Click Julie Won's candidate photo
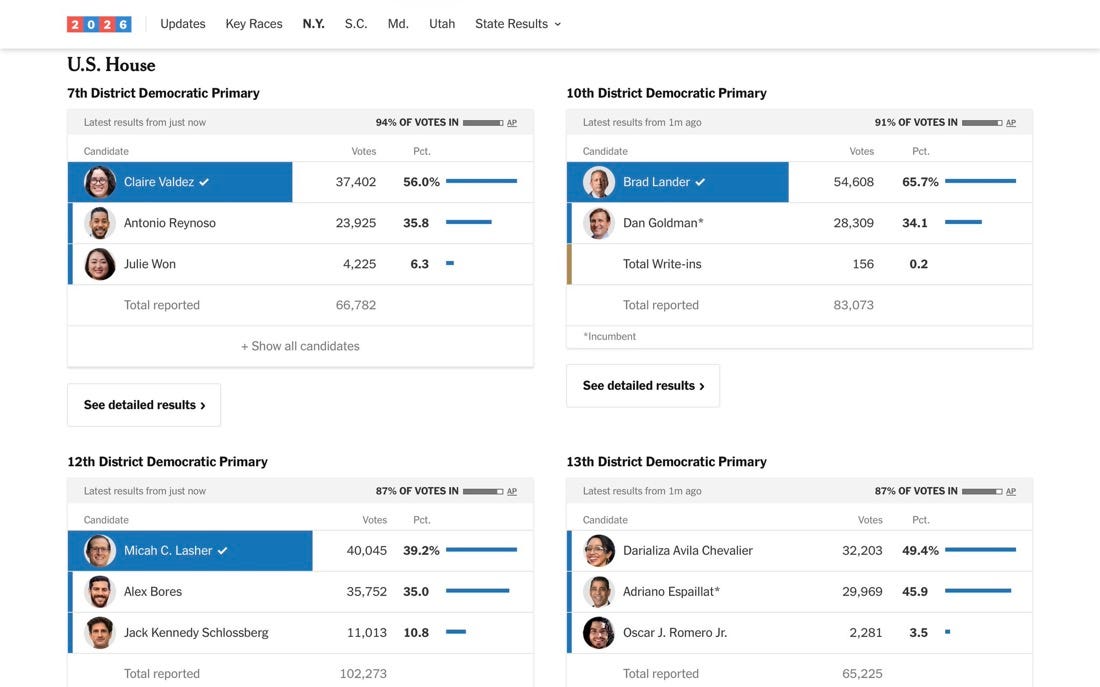Viewport: 1100px width, 687px height. coord(100,265)
